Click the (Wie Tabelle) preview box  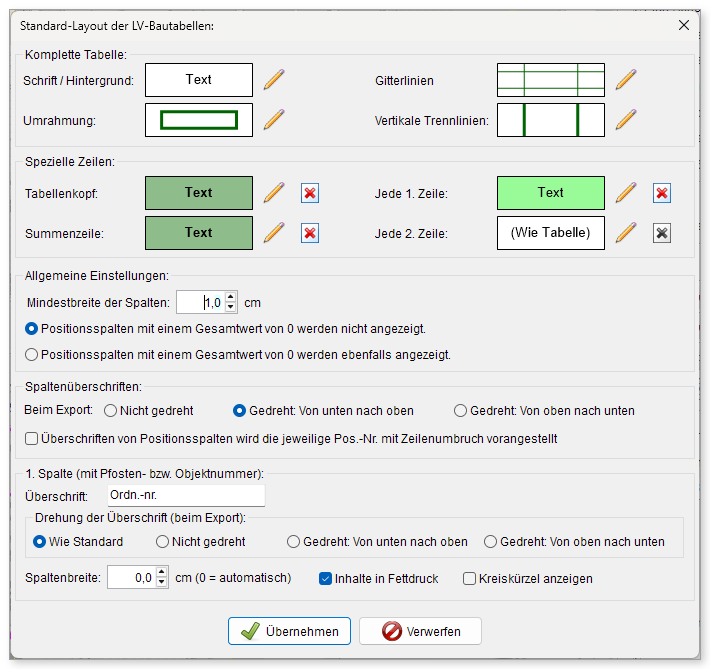coord(551,233)
